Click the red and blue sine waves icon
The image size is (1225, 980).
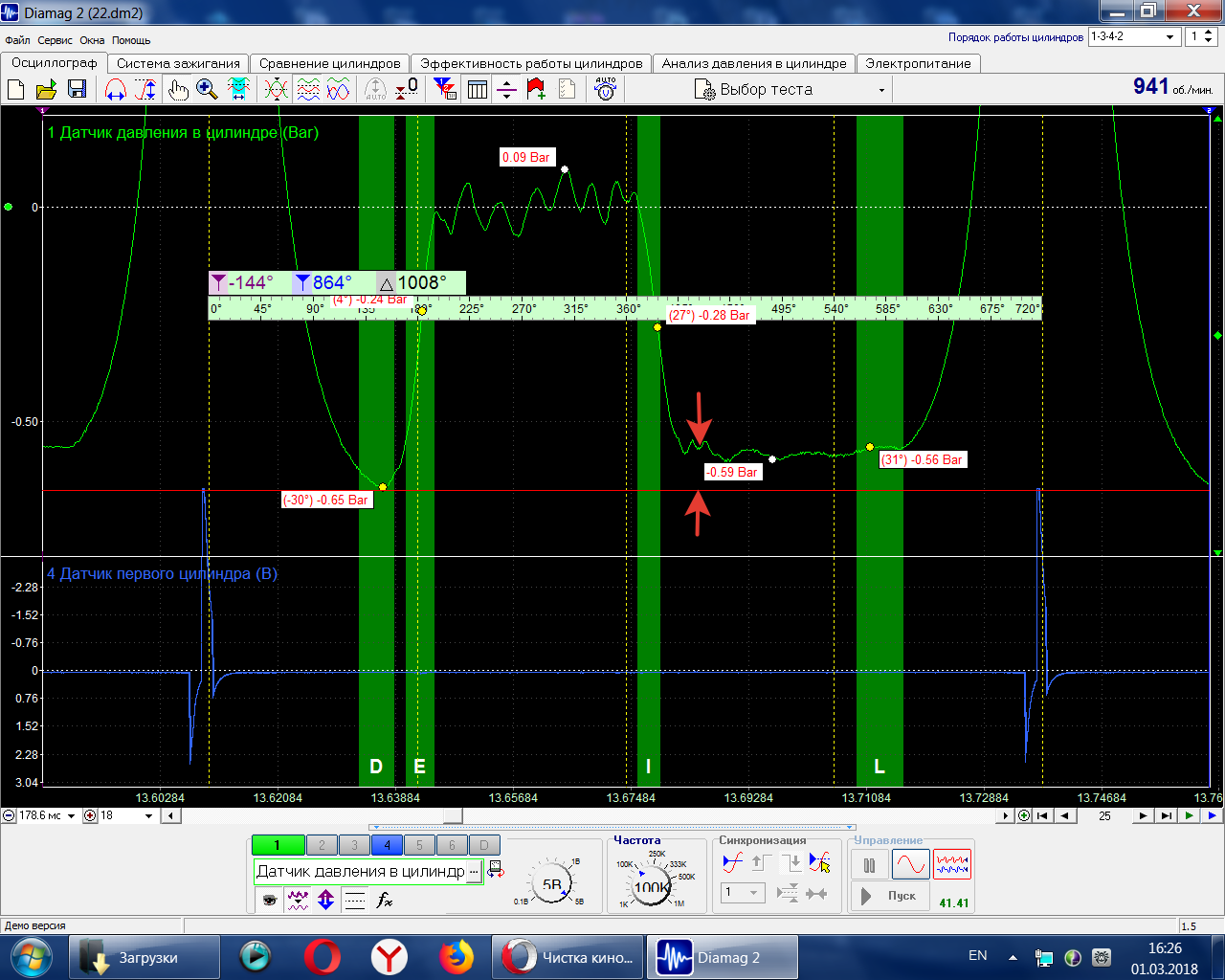click(339, 89)
